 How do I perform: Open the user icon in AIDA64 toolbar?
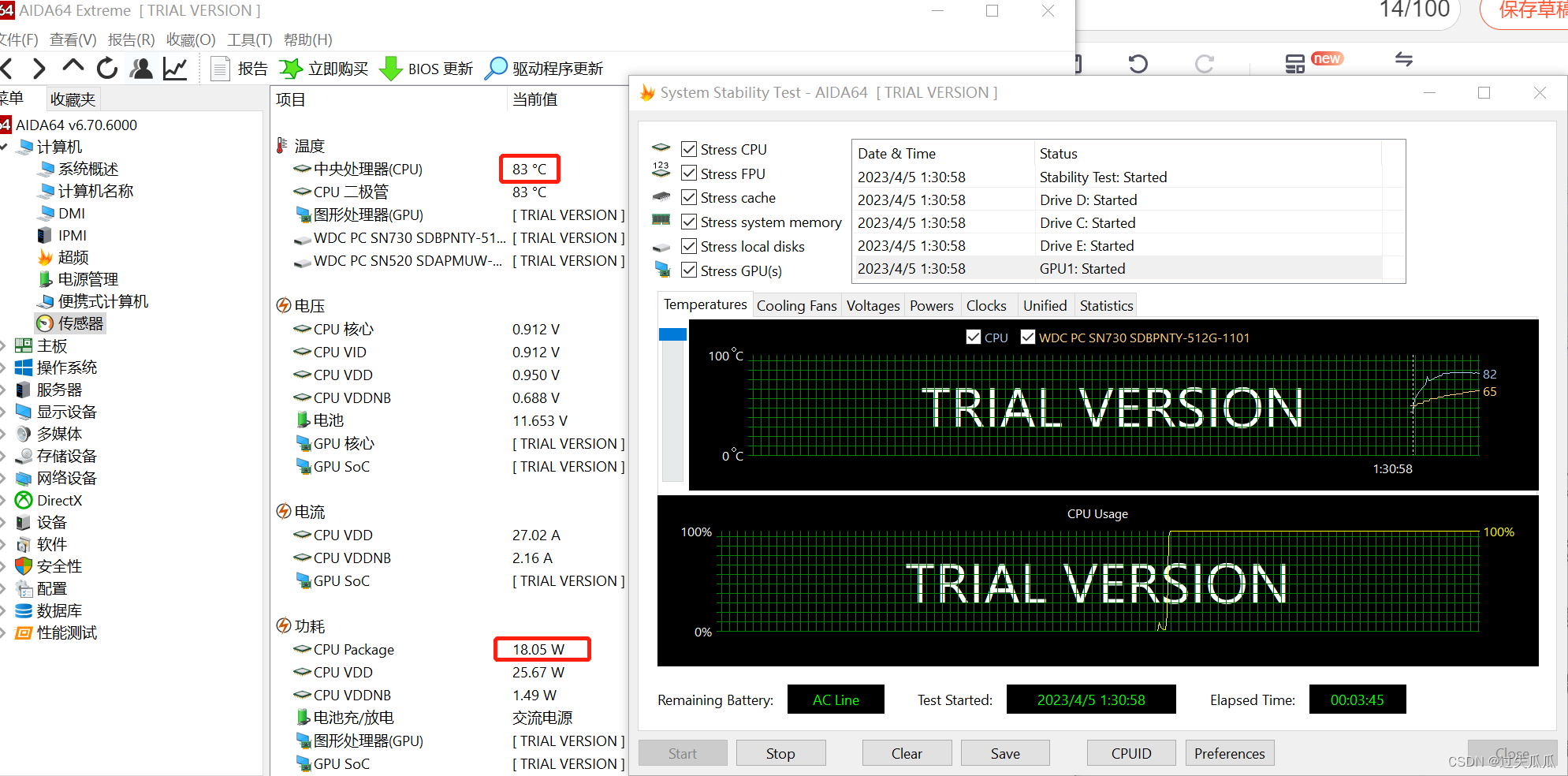pyautogui.click(x=142, y=69)
